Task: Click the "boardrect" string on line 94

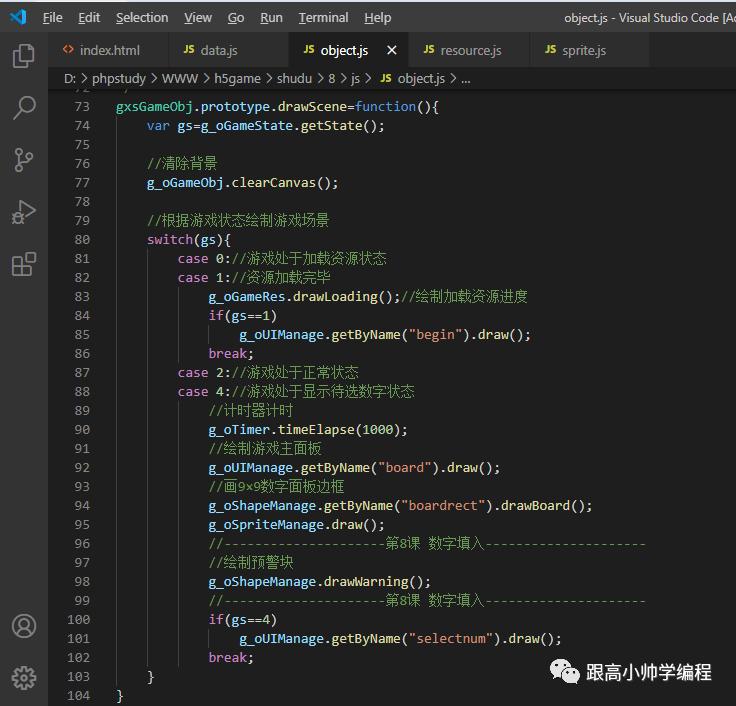Action: pos(443,506)
